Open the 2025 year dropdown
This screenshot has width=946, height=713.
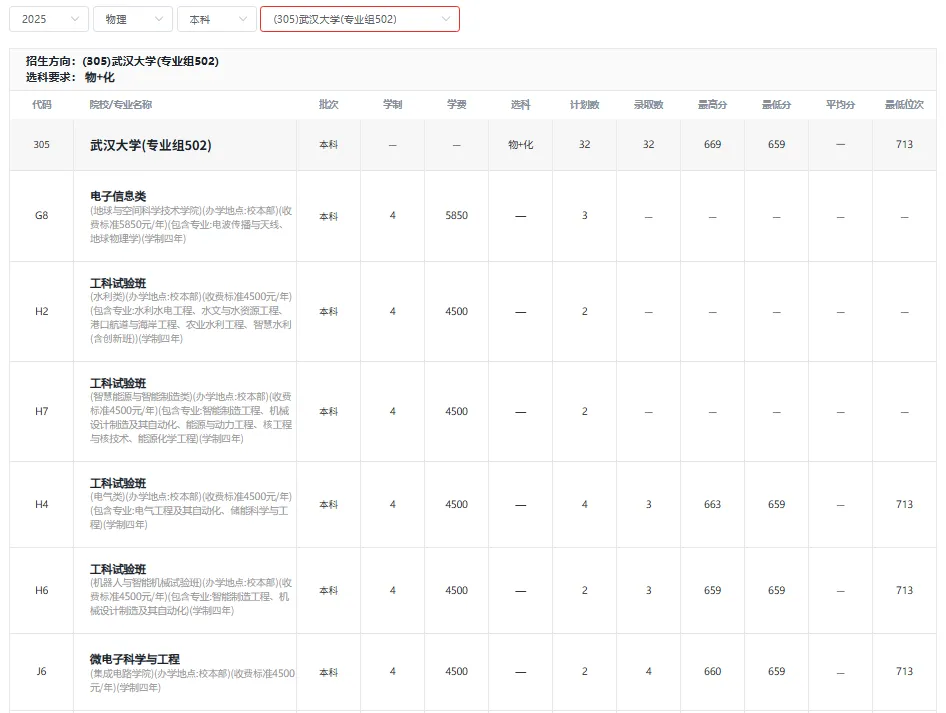pos(49,19)
